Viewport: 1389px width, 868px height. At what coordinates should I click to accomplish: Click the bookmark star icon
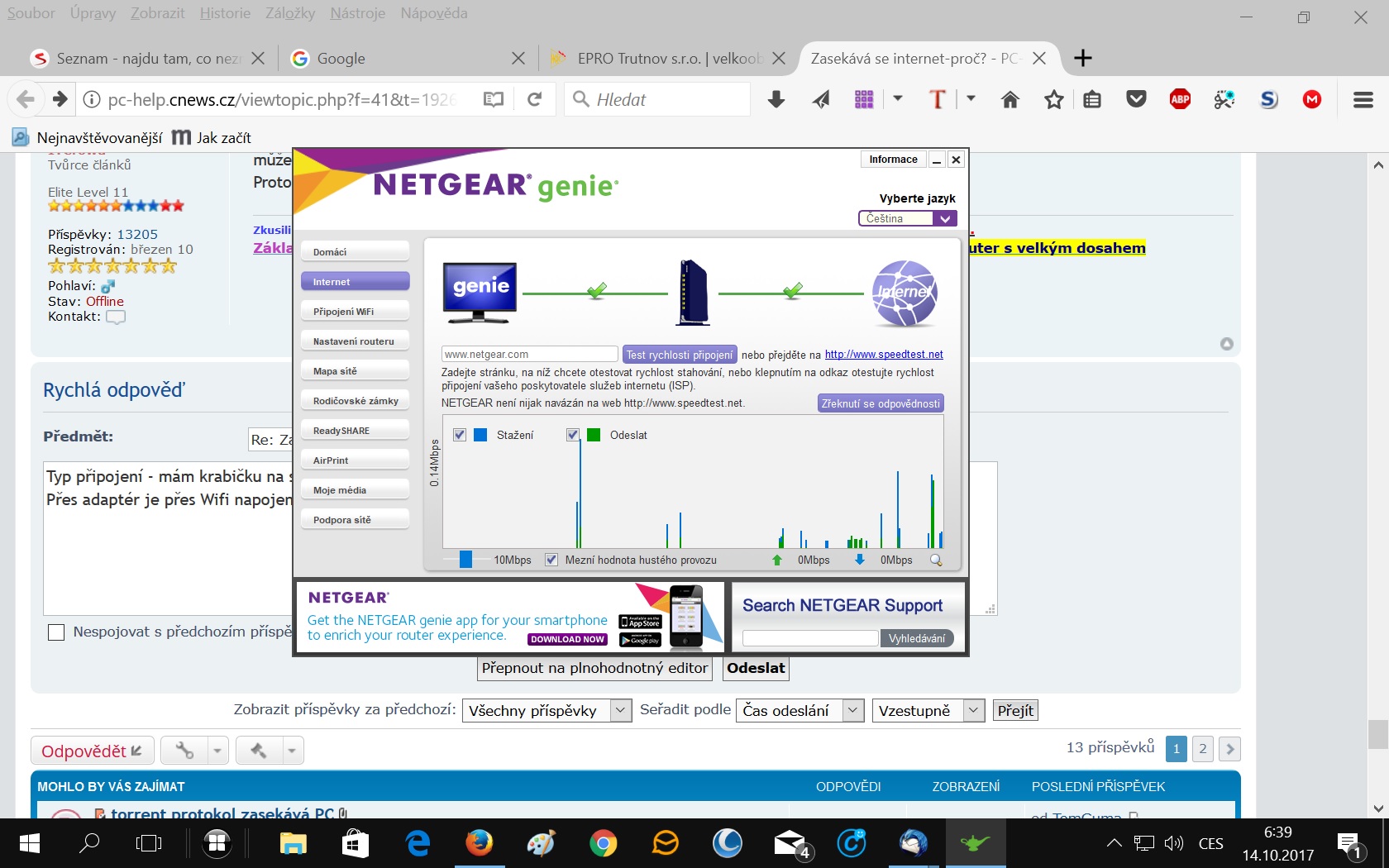[1053, 100]
